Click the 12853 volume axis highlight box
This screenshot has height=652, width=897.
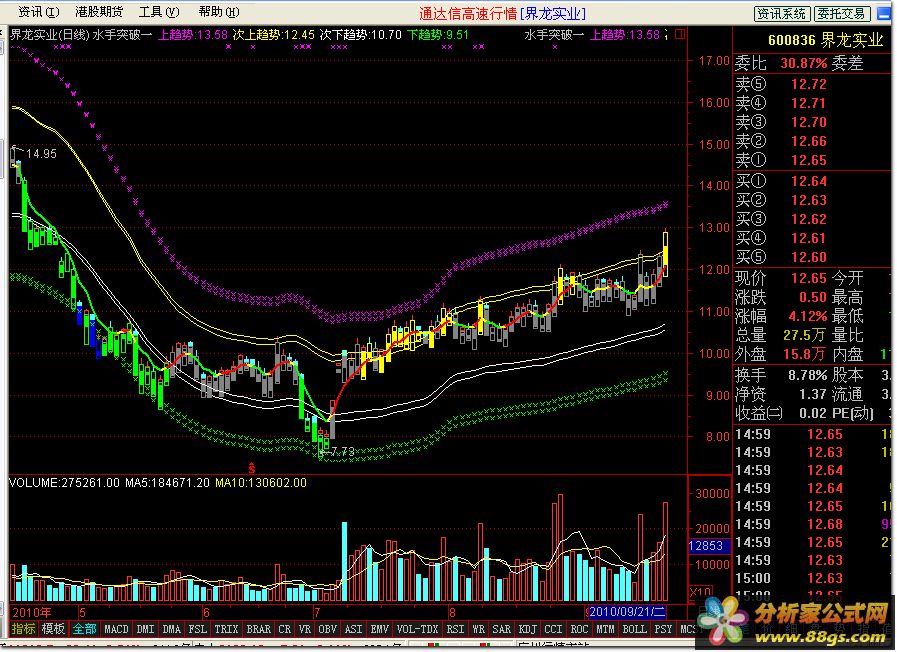[709, 546]
